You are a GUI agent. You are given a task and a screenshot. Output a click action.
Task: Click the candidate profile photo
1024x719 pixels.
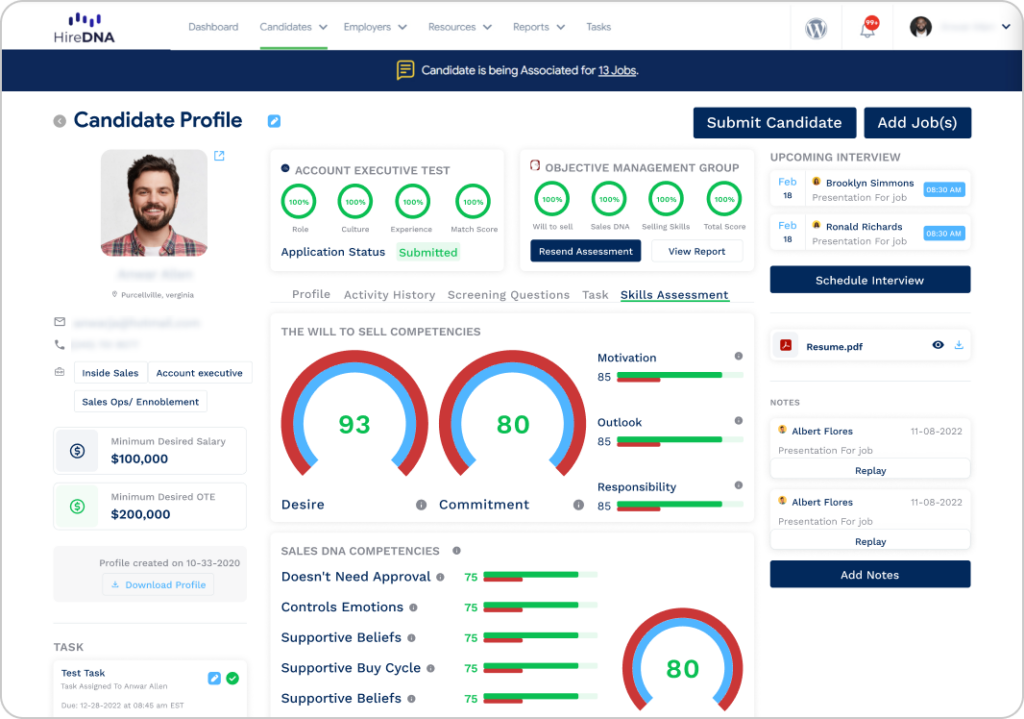[154, 203]
